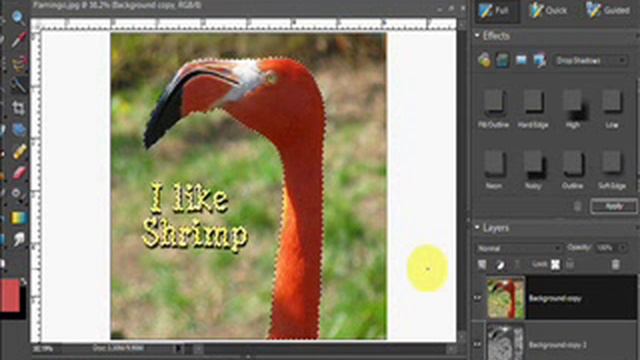Screen dimensions: 640x360
Task: Collapse the Effects panel
Action: coord(477,36)
